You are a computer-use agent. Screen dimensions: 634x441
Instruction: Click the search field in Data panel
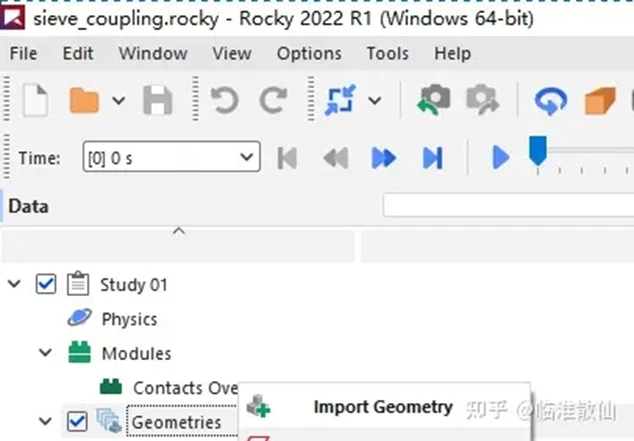pyautogui.click(x=508, y=205)
